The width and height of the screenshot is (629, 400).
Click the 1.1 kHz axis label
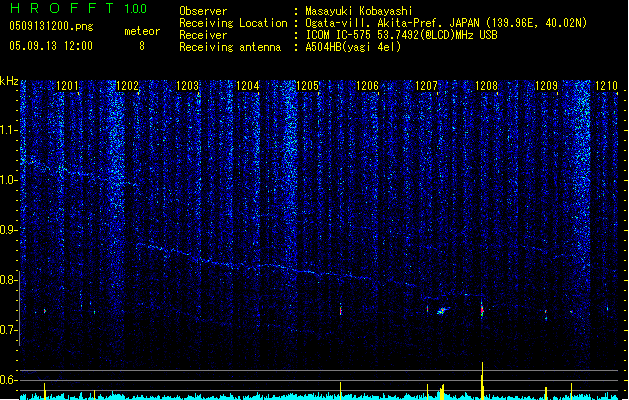[x=8, y=130]
